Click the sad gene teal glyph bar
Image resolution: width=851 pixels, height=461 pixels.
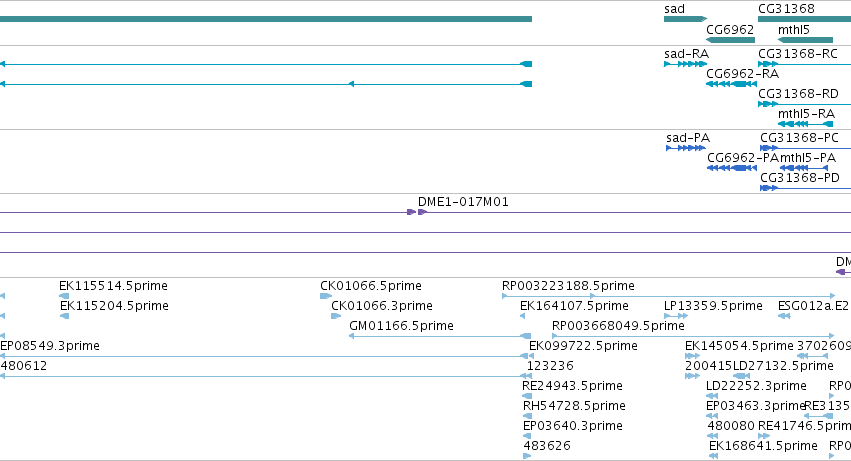pos(685,19)
